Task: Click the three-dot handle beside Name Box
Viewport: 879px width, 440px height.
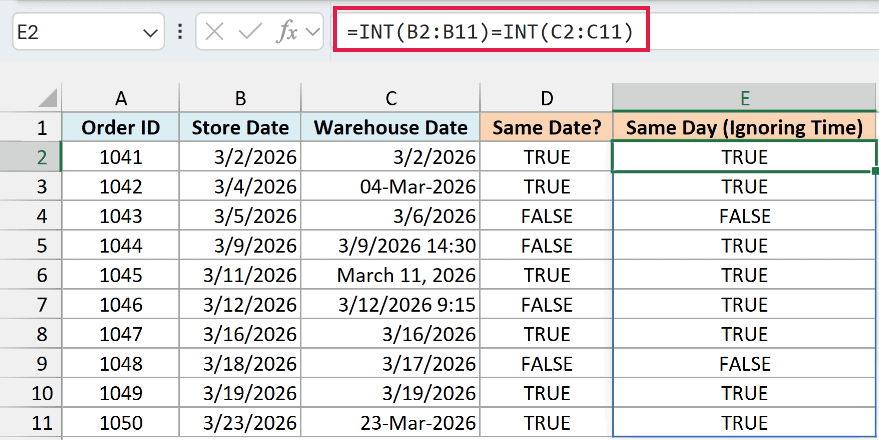Action: point(180,32)
